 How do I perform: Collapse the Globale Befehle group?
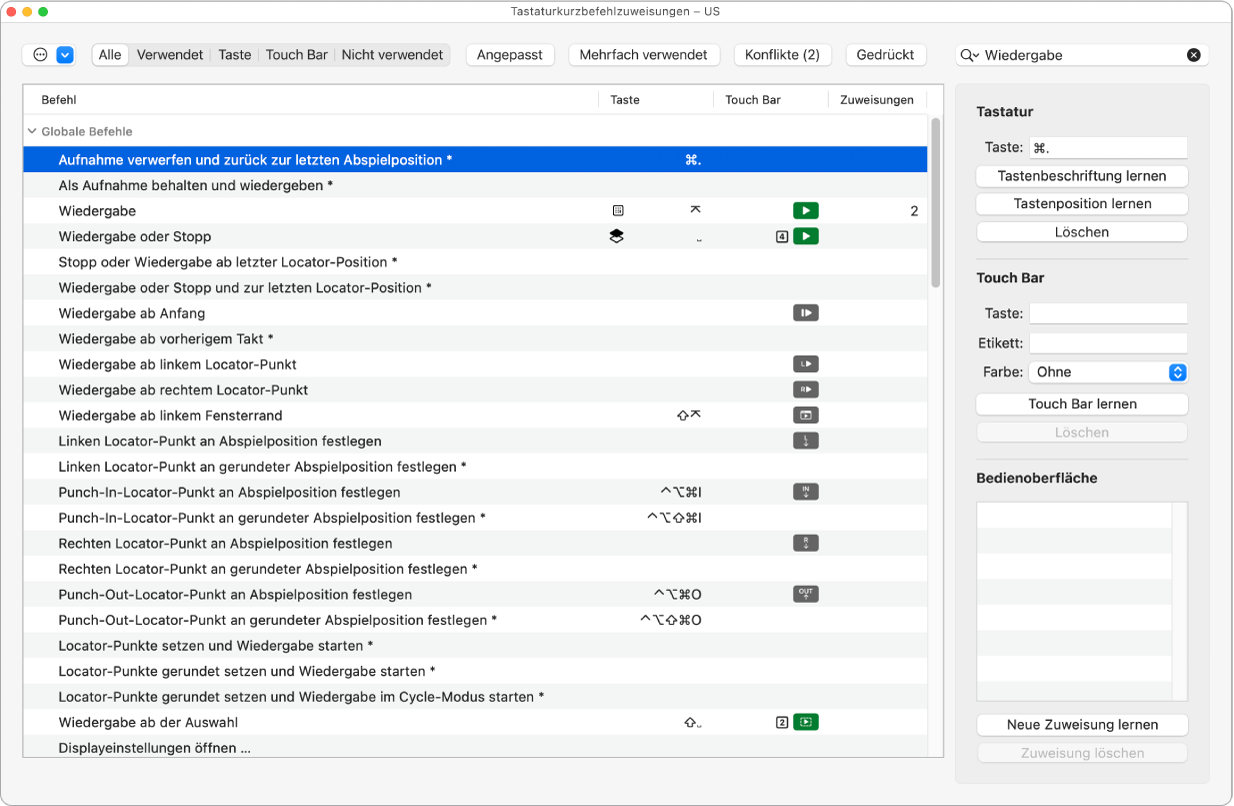click(32, 131)
